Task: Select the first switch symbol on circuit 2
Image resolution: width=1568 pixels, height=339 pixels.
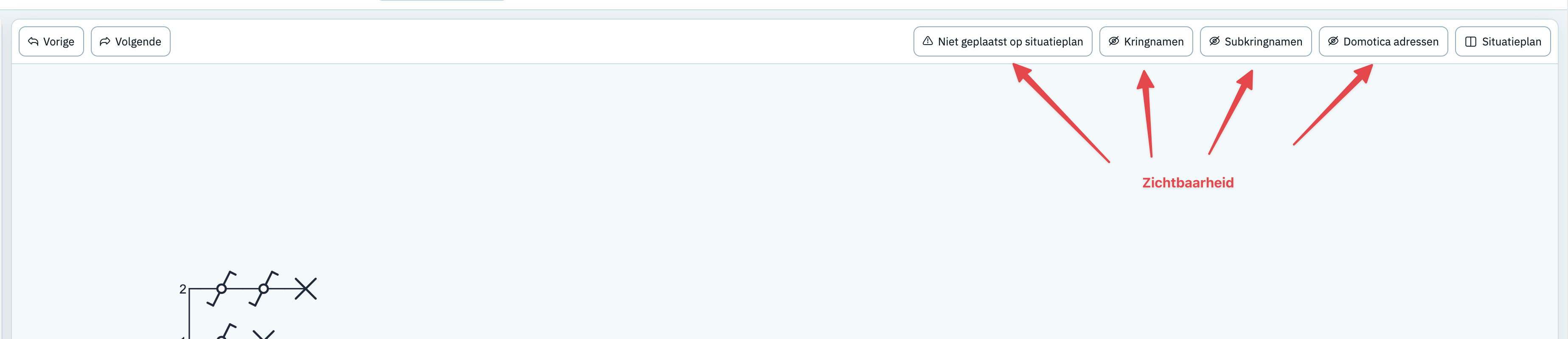Action: pos(222,288)
